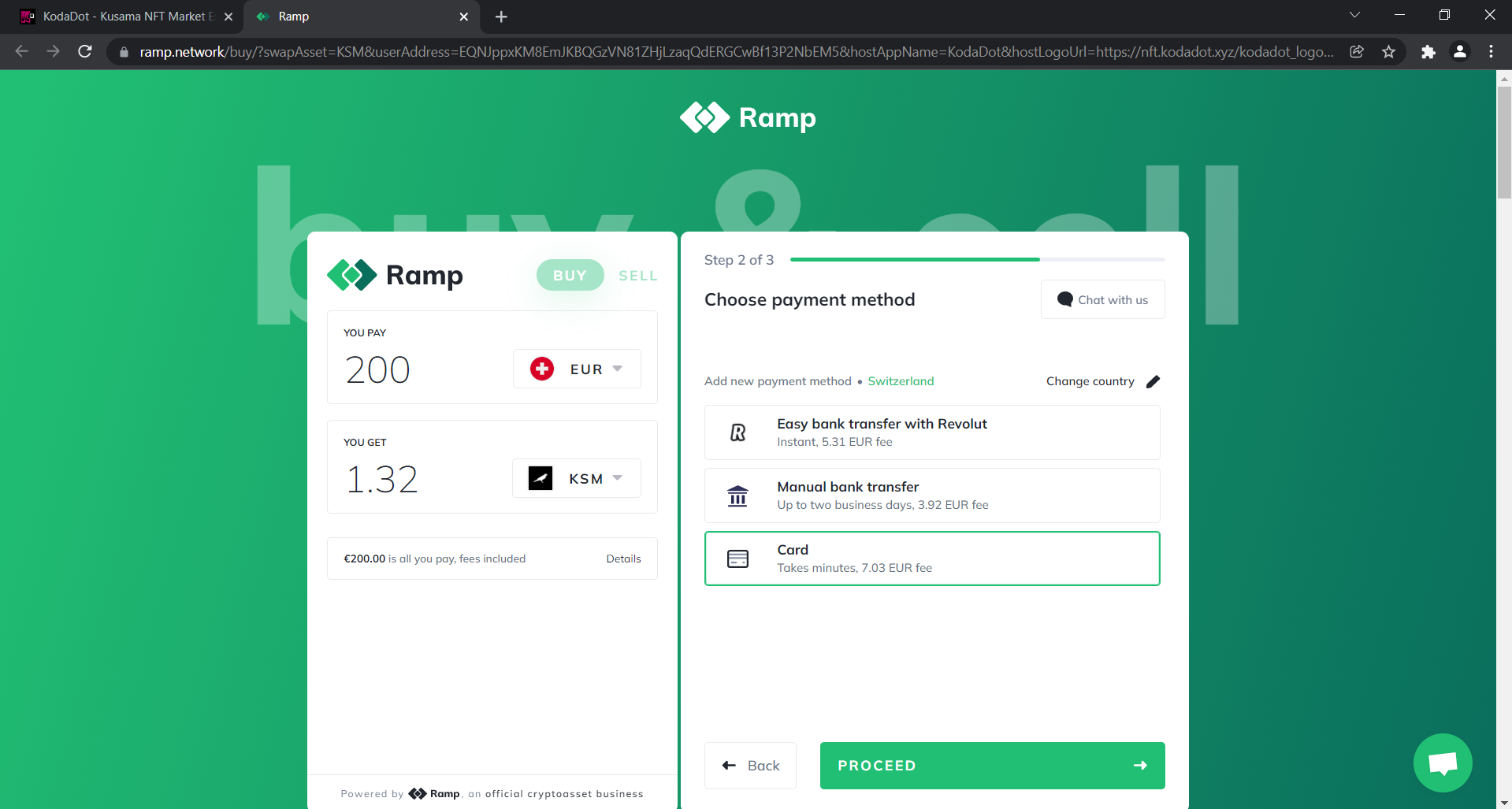This screenshot has height=809, width=1512.
Task: Switch to SELL mode
Action: click(637, 276)
